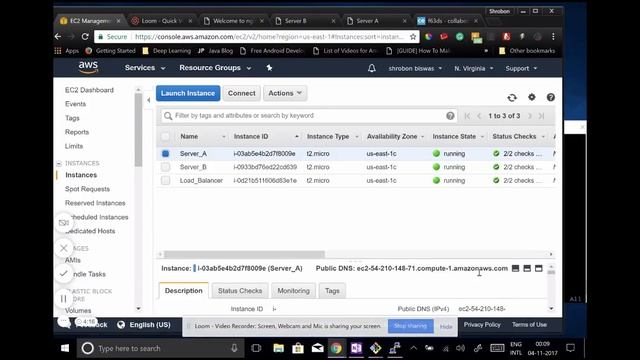Open the Actions dropdown
This screenshot has height=360, width=640.
285,93
